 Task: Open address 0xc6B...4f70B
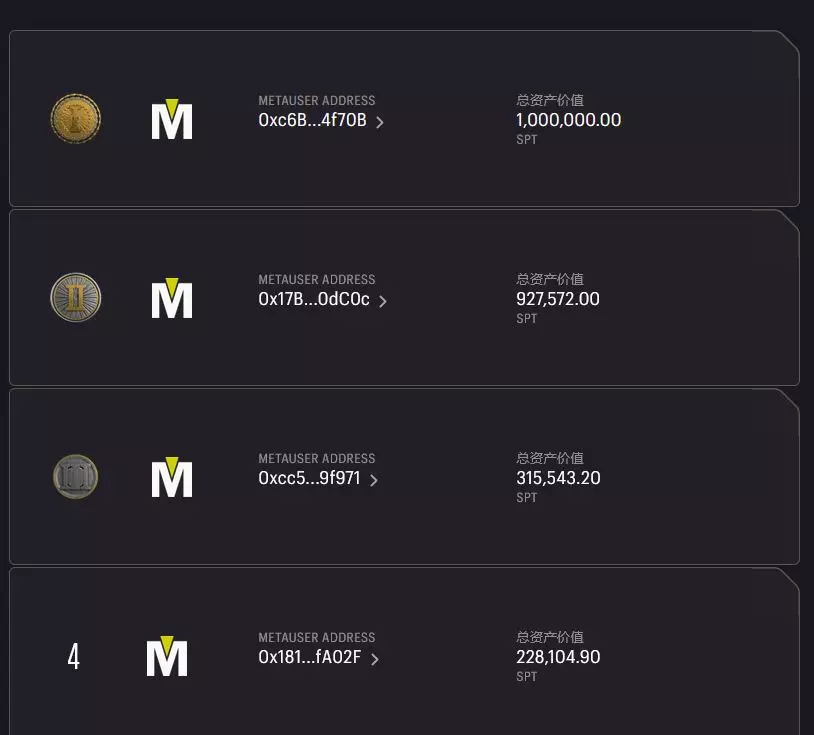click(x=312, y=121)
